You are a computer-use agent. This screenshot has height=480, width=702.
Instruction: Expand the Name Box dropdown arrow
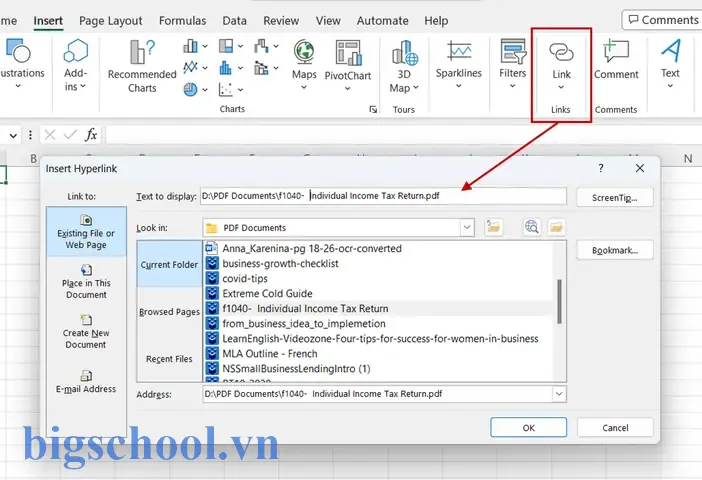13,135
